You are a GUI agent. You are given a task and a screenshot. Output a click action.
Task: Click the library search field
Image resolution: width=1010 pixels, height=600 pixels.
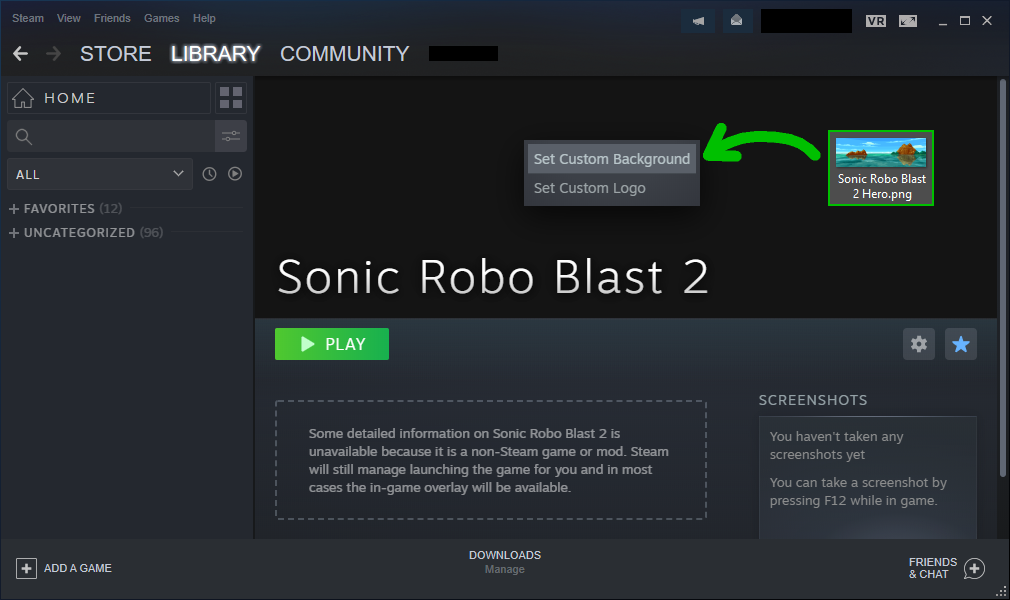(x=111, y=136)
